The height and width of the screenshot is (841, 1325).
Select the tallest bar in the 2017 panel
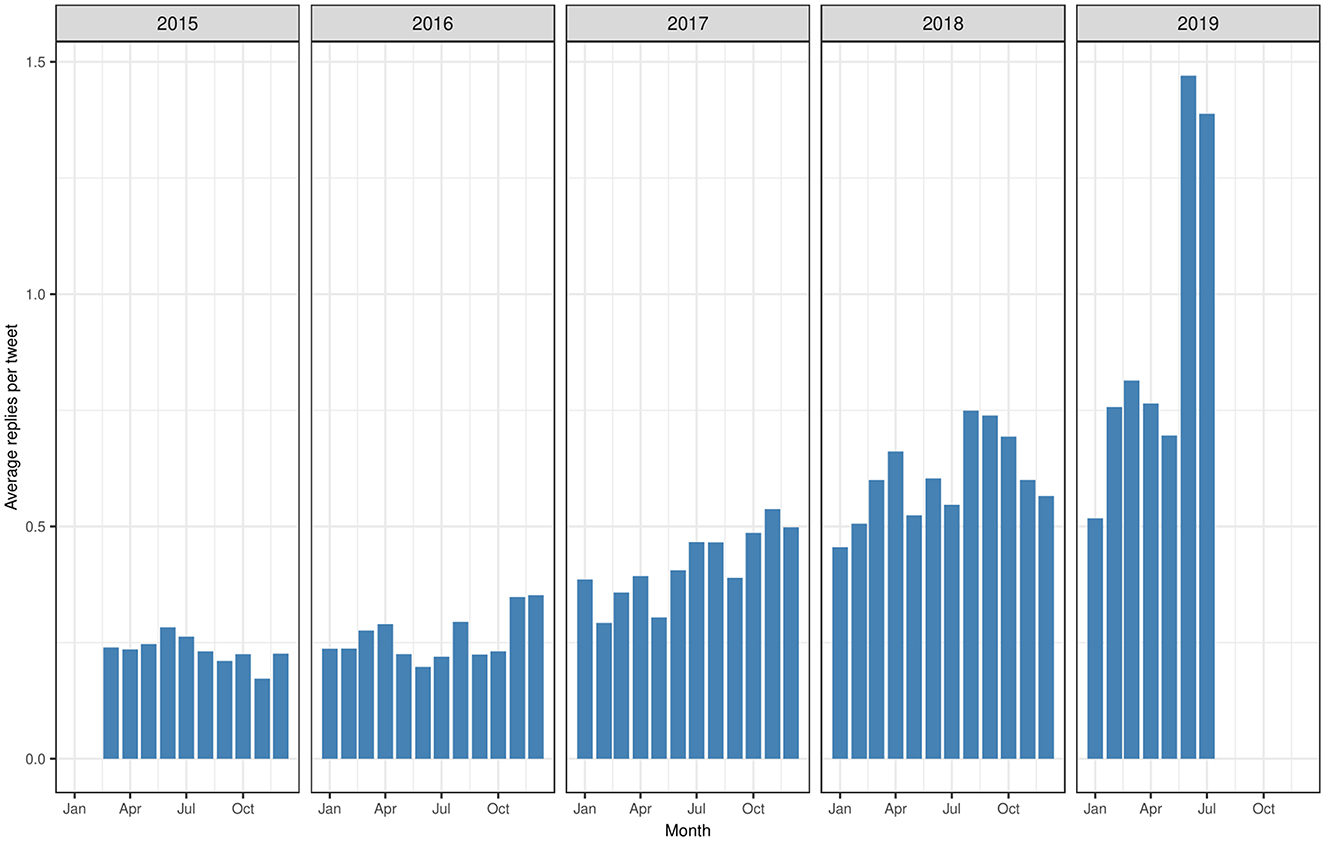point(772,634)
